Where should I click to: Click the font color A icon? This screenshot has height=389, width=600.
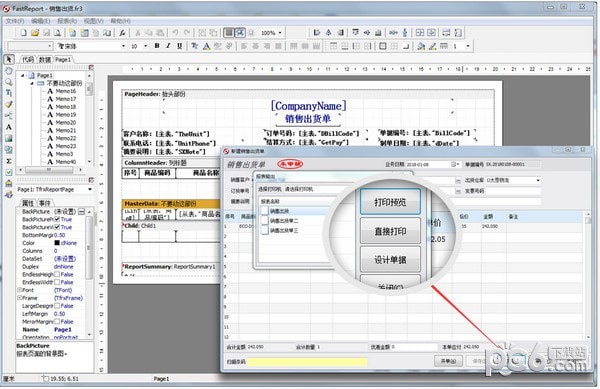click(x=206, y=46)
